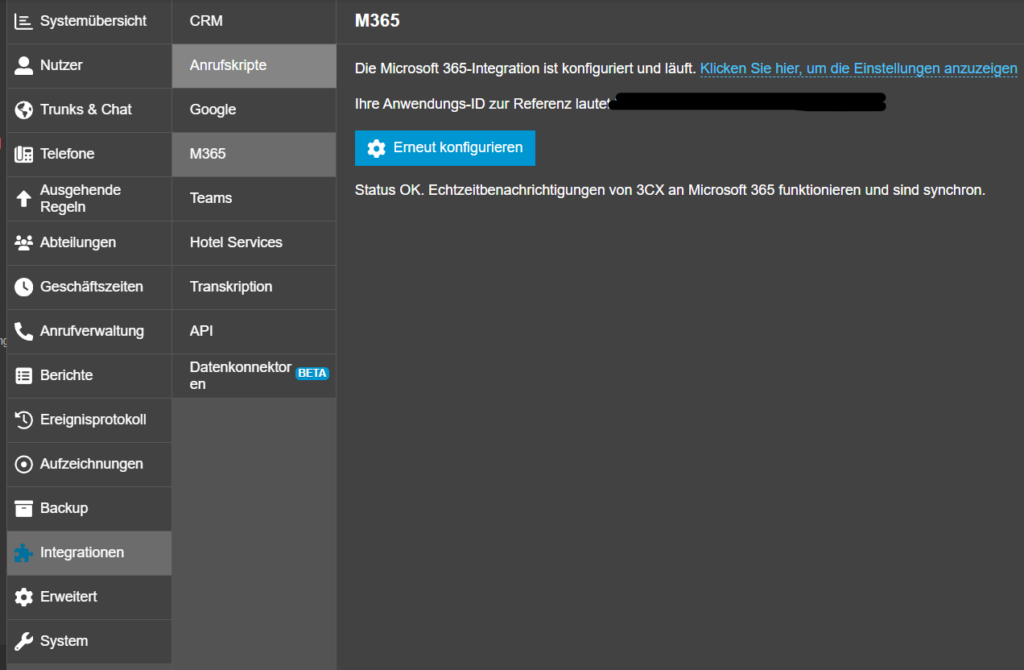
Task: Go to the Nutzer section
Action: click(x=89, y=65)
